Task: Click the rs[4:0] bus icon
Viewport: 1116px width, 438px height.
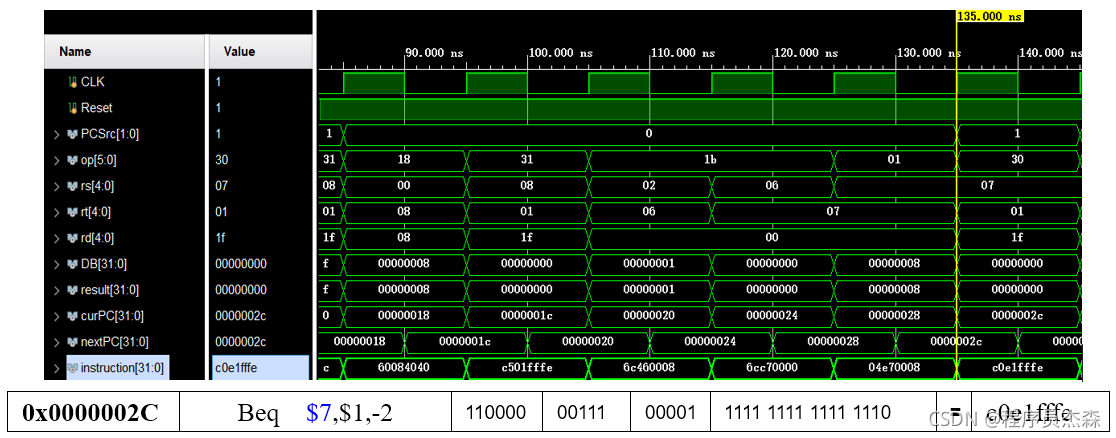Action: [x=72, y=186]
